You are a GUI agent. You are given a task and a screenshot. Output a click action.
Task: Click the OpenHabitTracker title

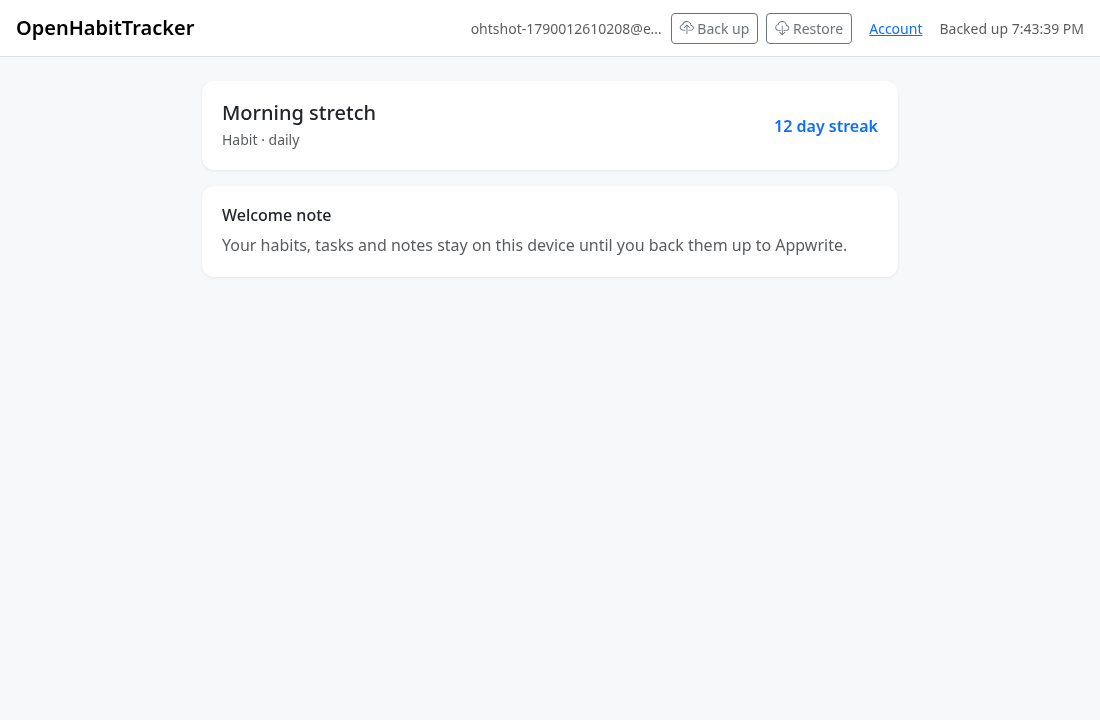pyautogui.click(x=105, y=28)
